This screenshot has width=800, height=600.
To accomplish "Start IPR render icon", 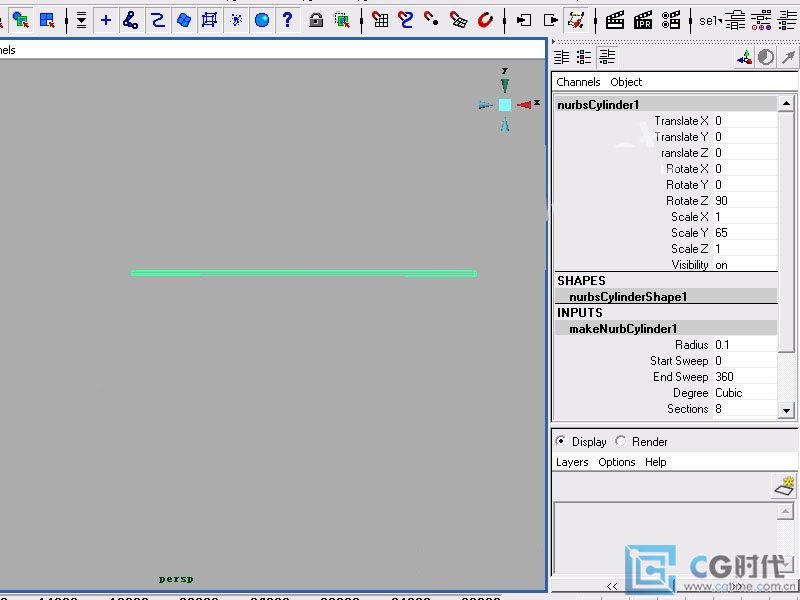I will point(643,20).
